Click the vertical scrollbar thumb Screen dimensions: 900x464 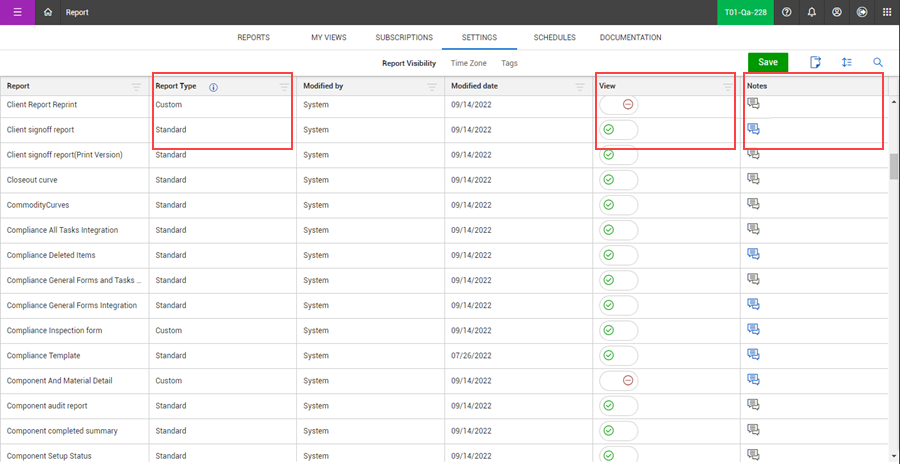(894, 166)
